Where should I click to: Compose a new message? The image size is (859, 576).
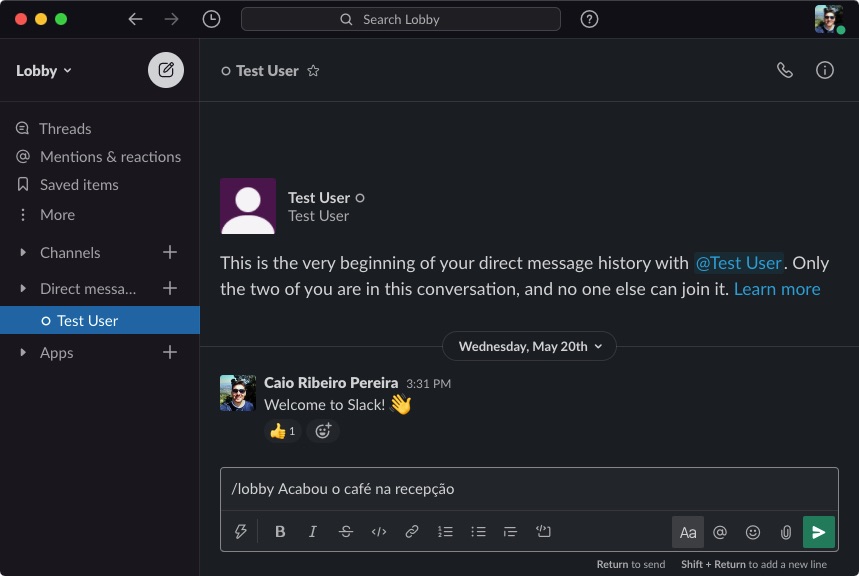point(166,70)
